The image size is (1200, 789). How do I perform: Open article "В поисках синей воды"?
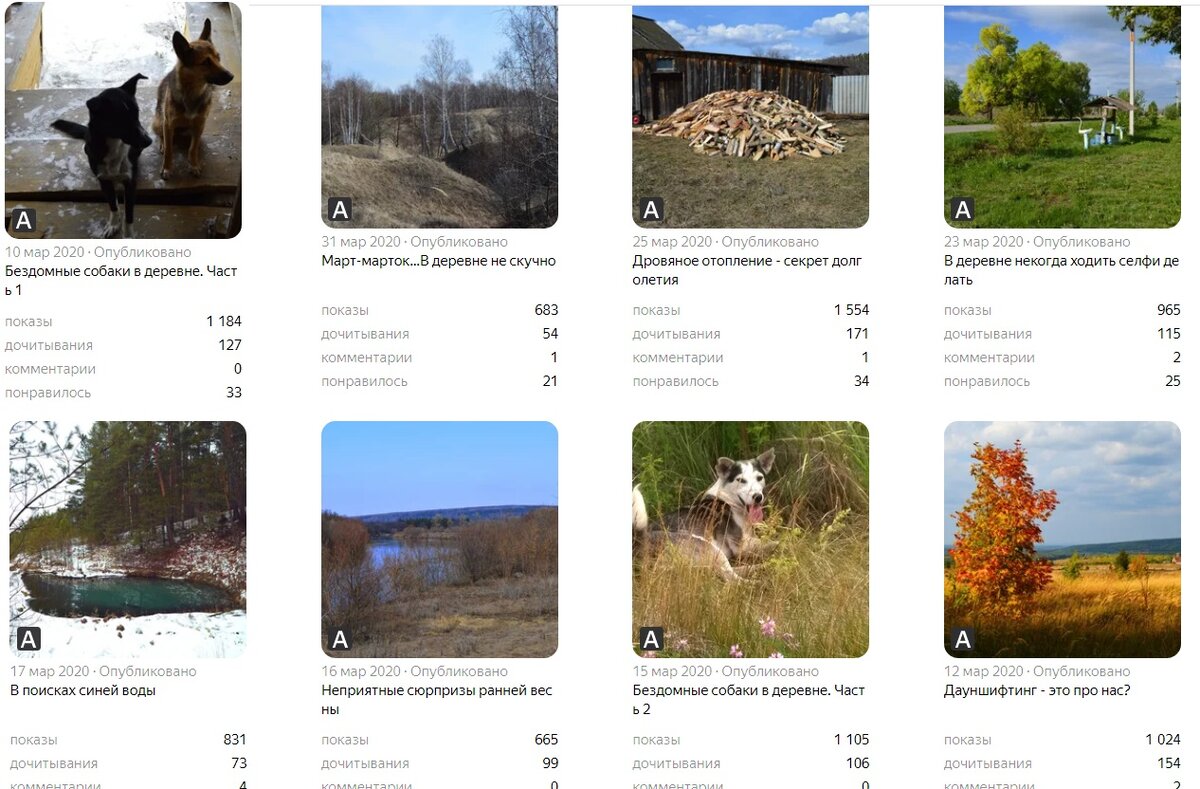click(83, 690)
